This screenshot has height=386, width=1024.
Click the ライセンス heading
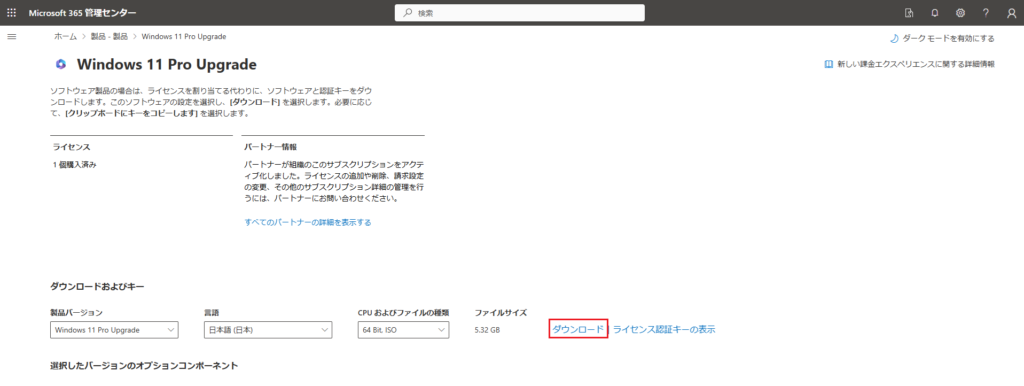pyautogui.click(x=71, y=147)
